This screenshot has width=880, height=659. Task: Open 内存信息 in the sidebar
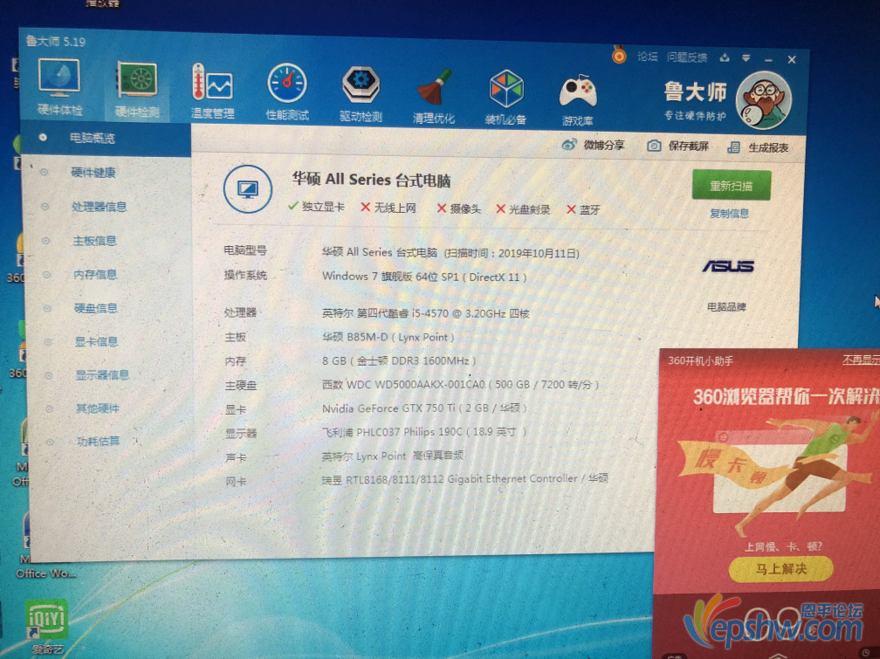coord(95,274)
